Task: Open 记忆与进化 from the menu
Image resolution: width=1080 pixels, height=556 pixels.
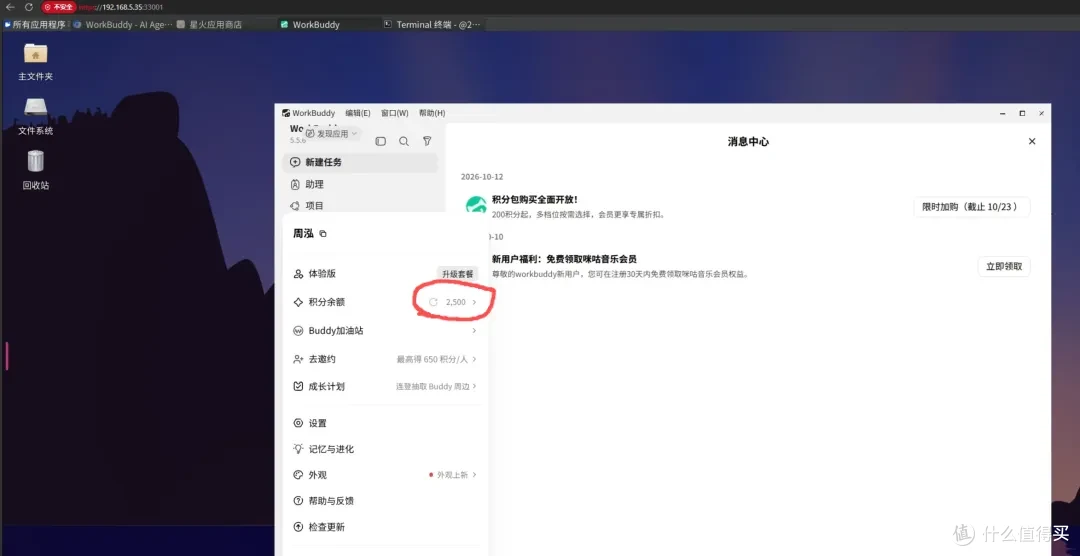Action: (x=385, y=449)
